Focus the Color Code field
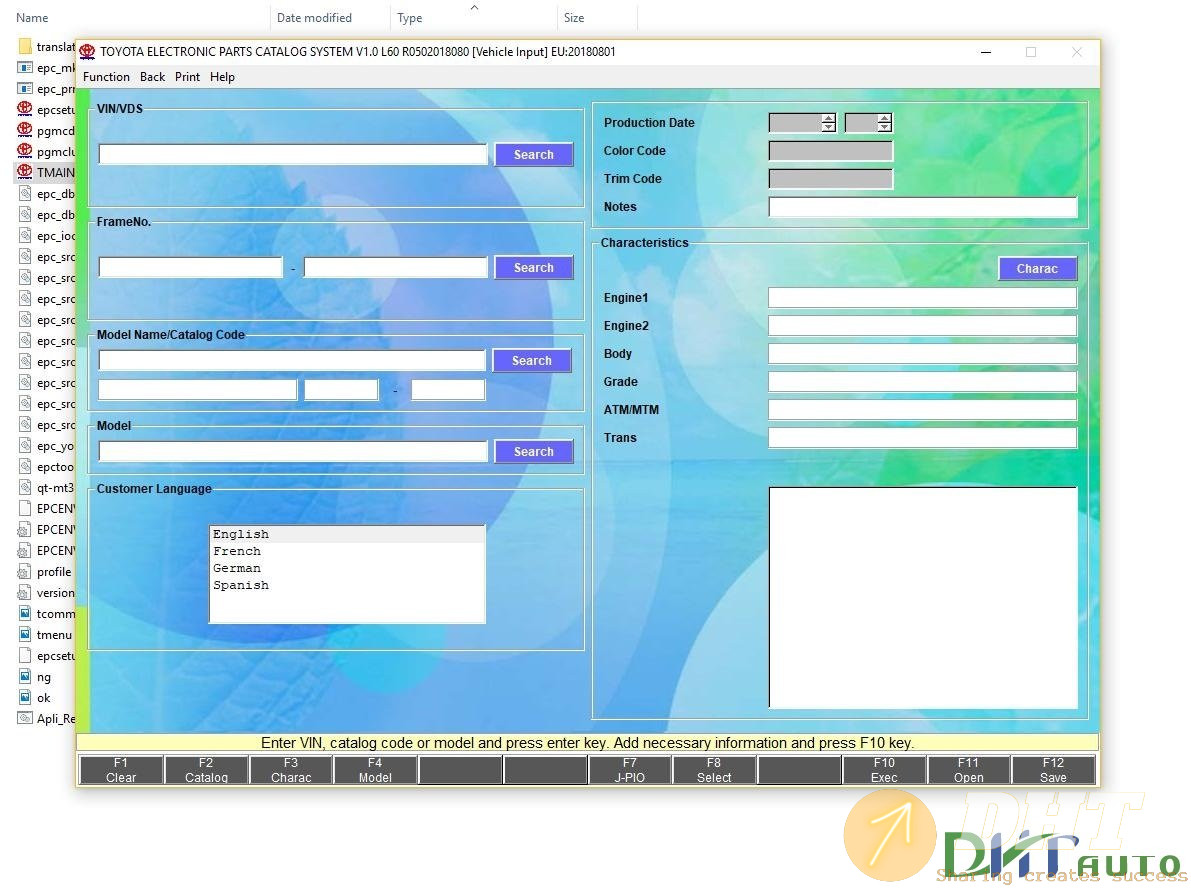The width and height of the screenshot is (1191, 888). (831, 150)
